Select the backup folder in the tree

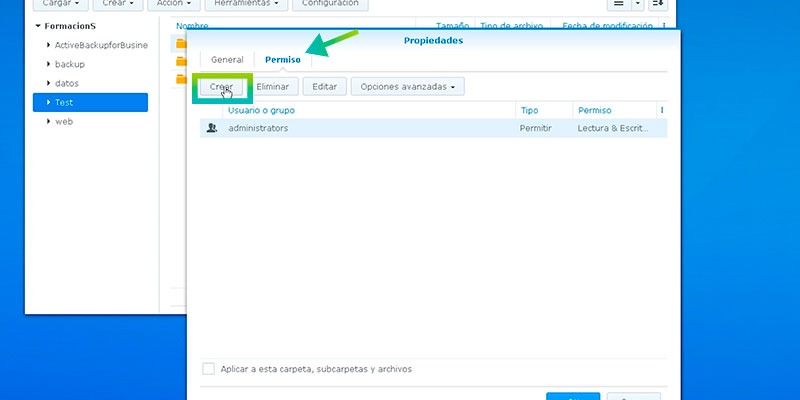[70, 64]
